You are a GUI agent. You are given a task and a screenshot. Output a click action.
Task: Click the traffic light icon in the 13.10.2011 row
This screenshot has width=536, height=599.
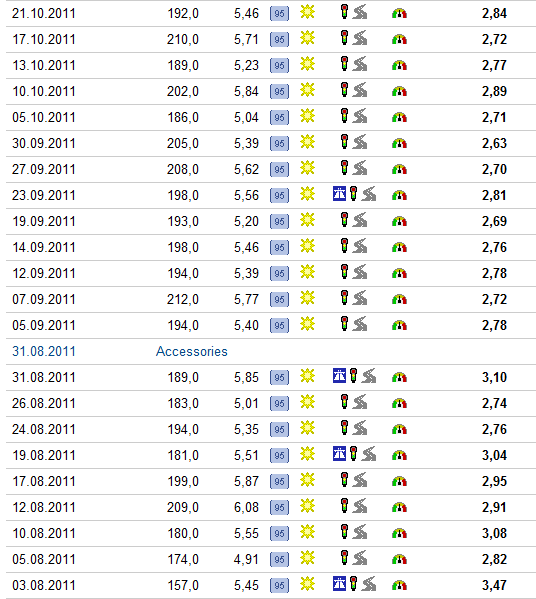point(344,64)
